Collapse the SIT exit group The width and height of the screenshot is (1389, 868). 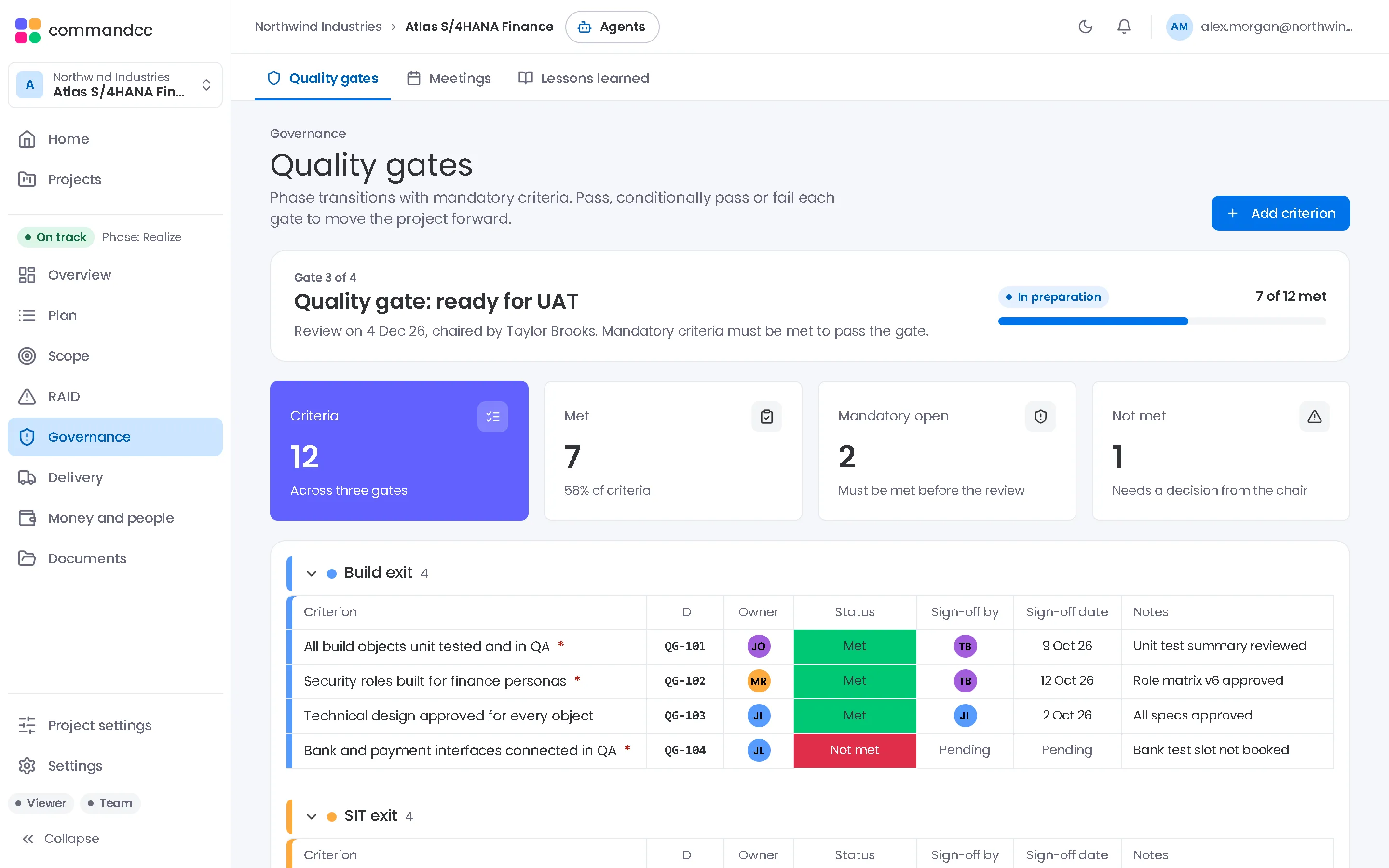[312, 816]
